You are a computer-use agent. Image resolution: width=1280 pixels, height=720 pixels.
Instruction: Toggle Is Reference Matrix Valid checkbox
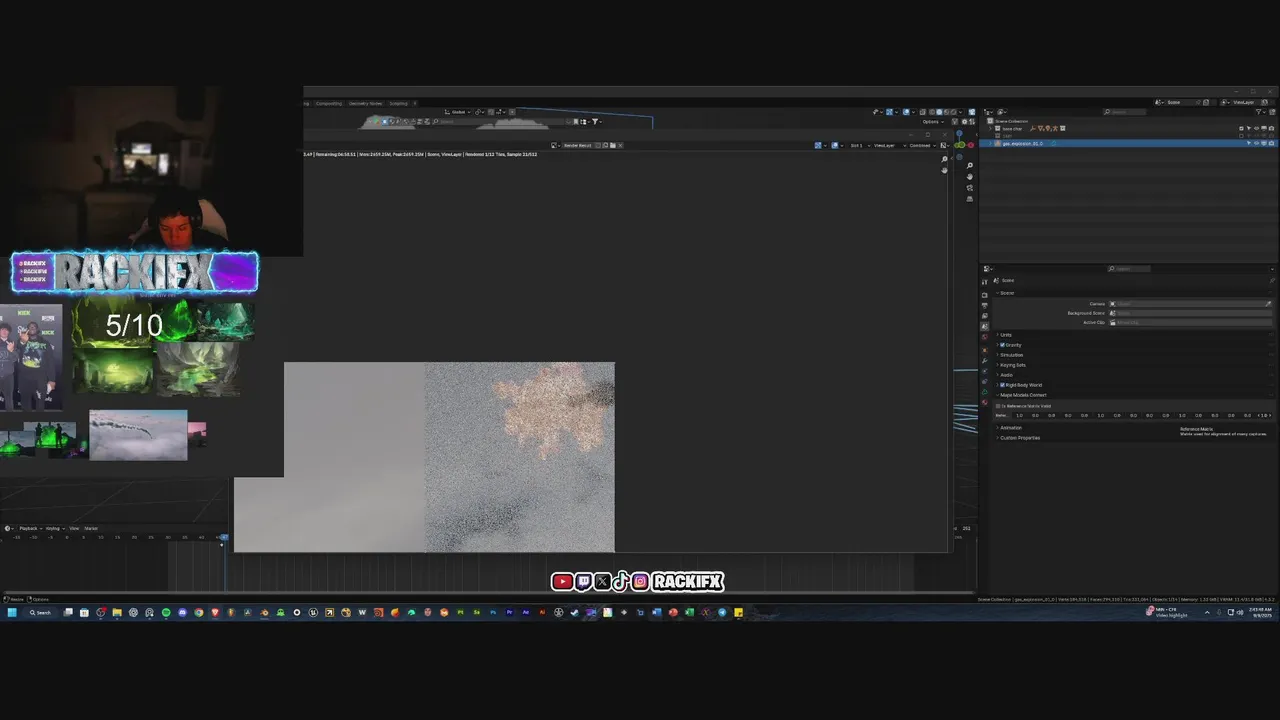tap(998, 406)
